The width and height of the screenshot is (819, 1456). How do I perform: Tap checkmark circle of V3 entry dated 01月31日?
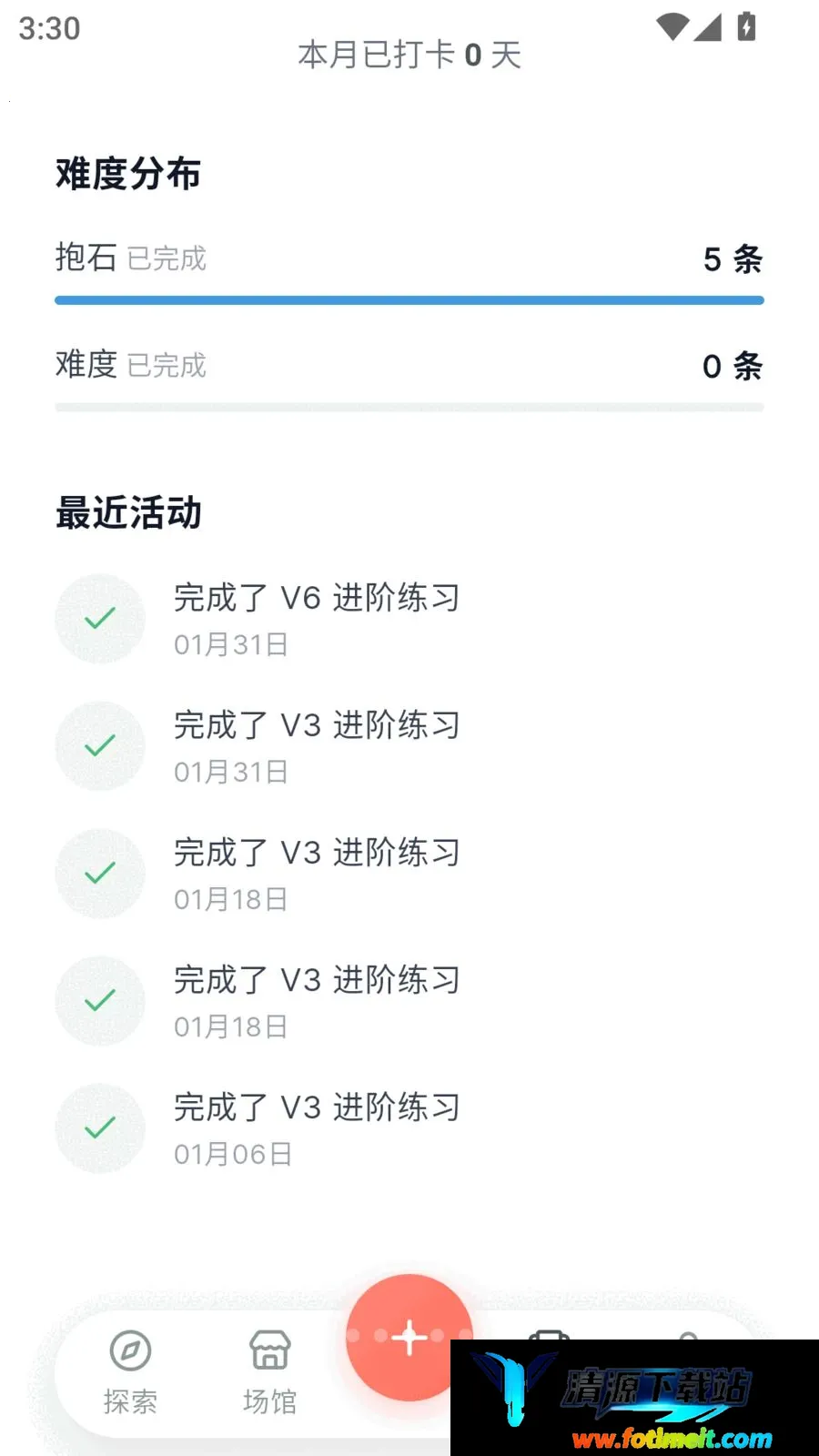point(100,746)
